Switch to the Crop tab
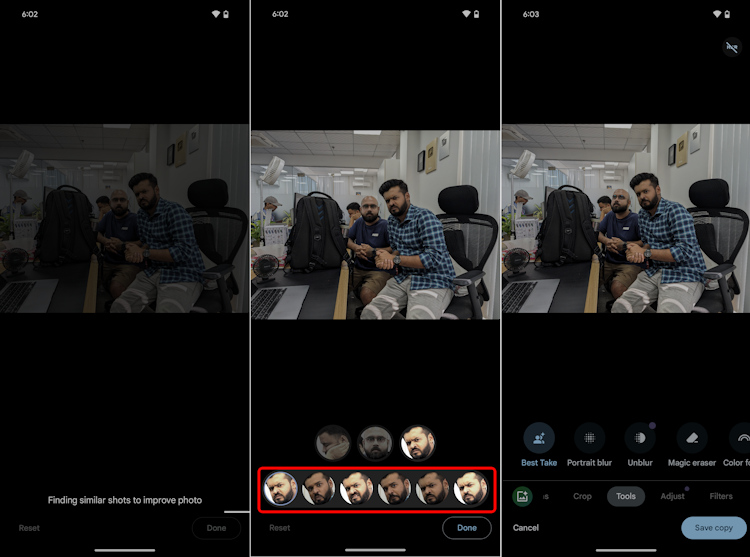750x557 pixels. tap(582, 496)
